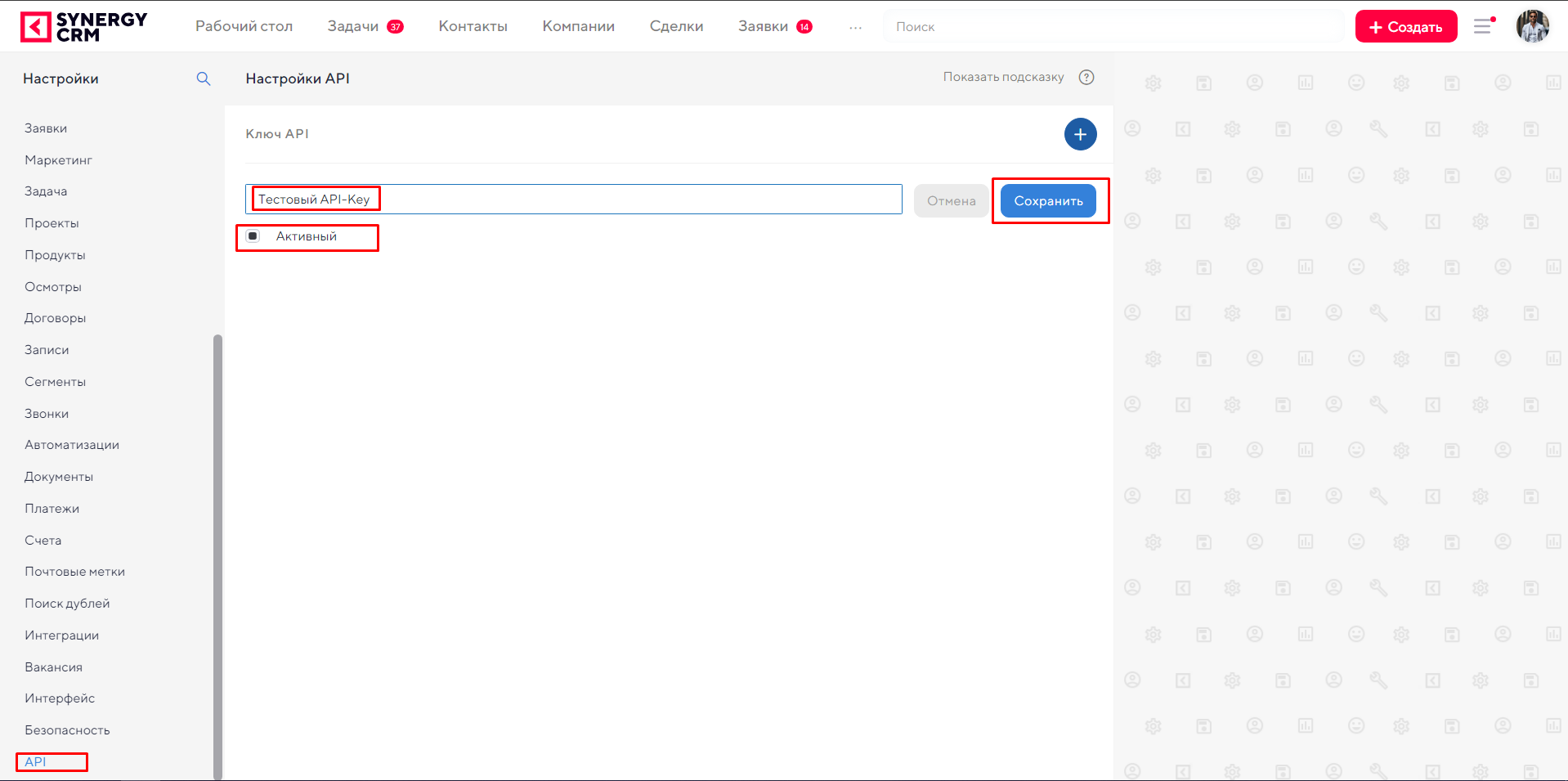
Task: Open the user profile avatar
Action: click(x=1533, y=26)
